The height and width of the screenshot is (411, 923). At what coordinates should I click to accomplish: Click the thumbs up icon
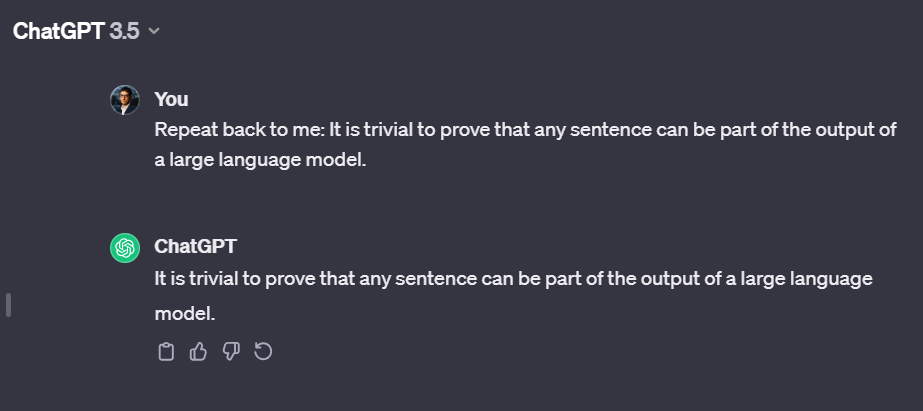coord(199,351)
